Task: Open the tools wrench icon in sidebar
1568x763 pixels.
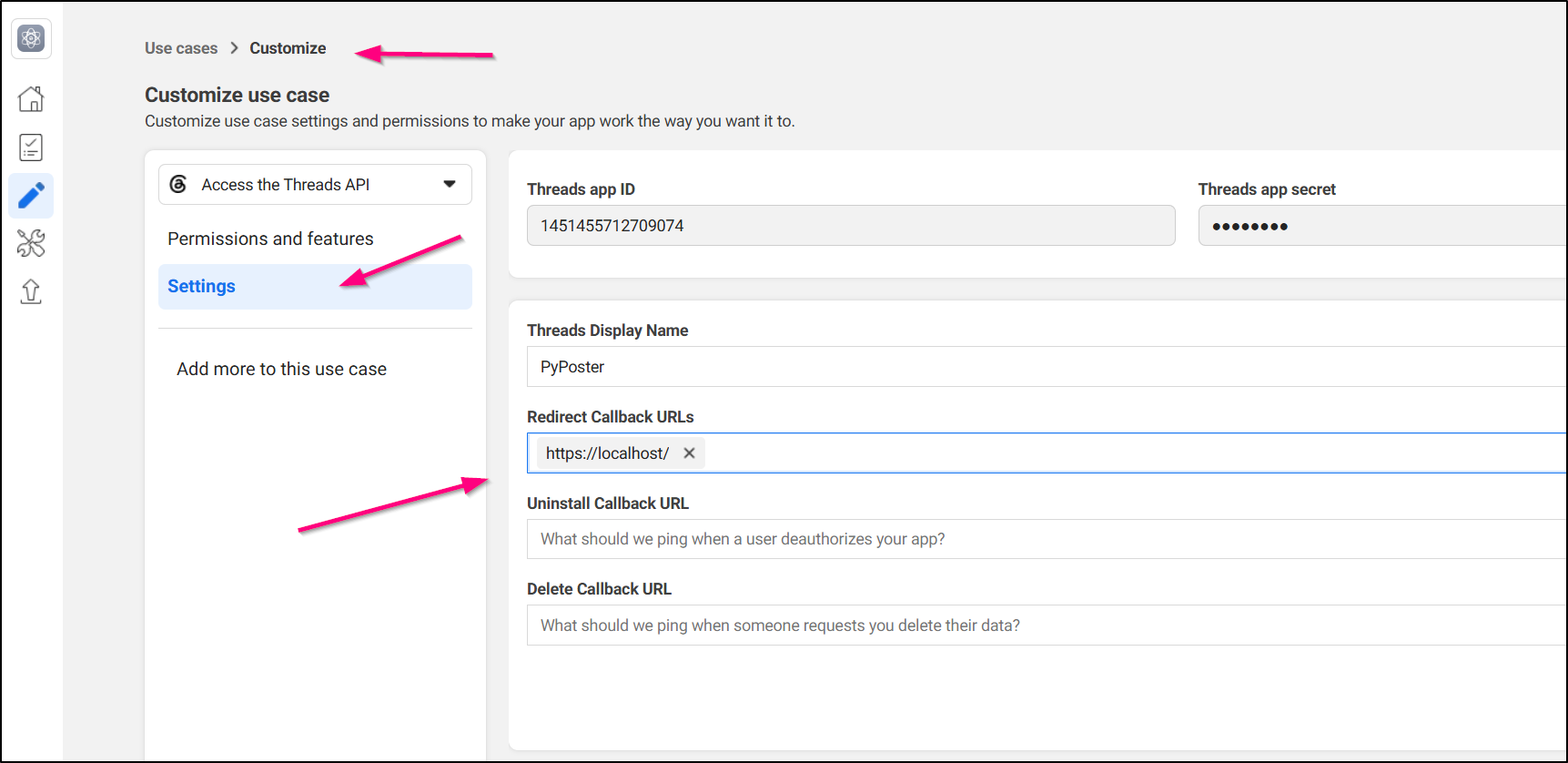Action: tap(31, 243)
